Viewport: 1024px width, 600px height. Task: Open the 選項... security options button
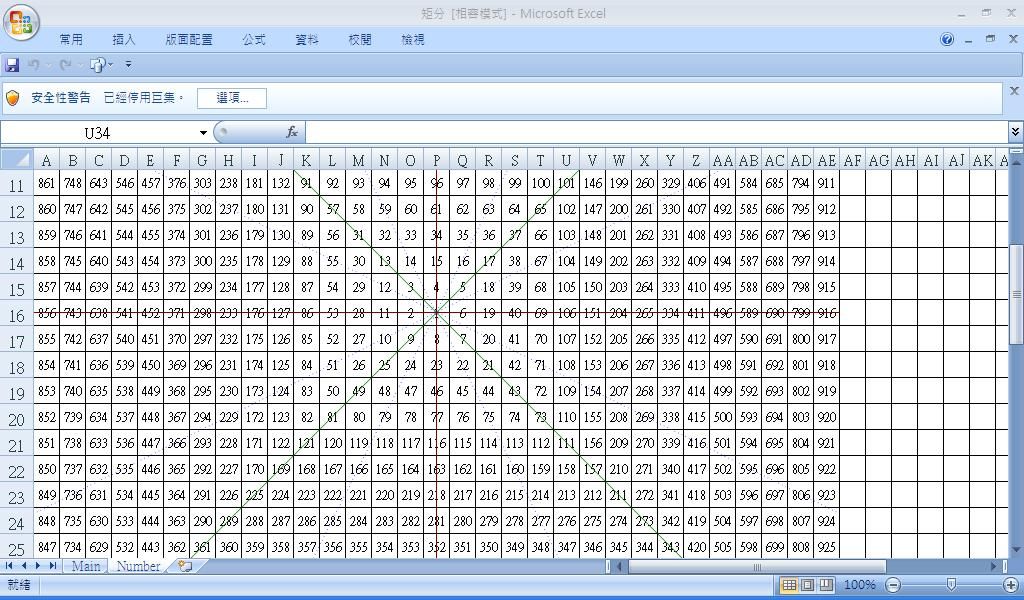pos(232,98)
